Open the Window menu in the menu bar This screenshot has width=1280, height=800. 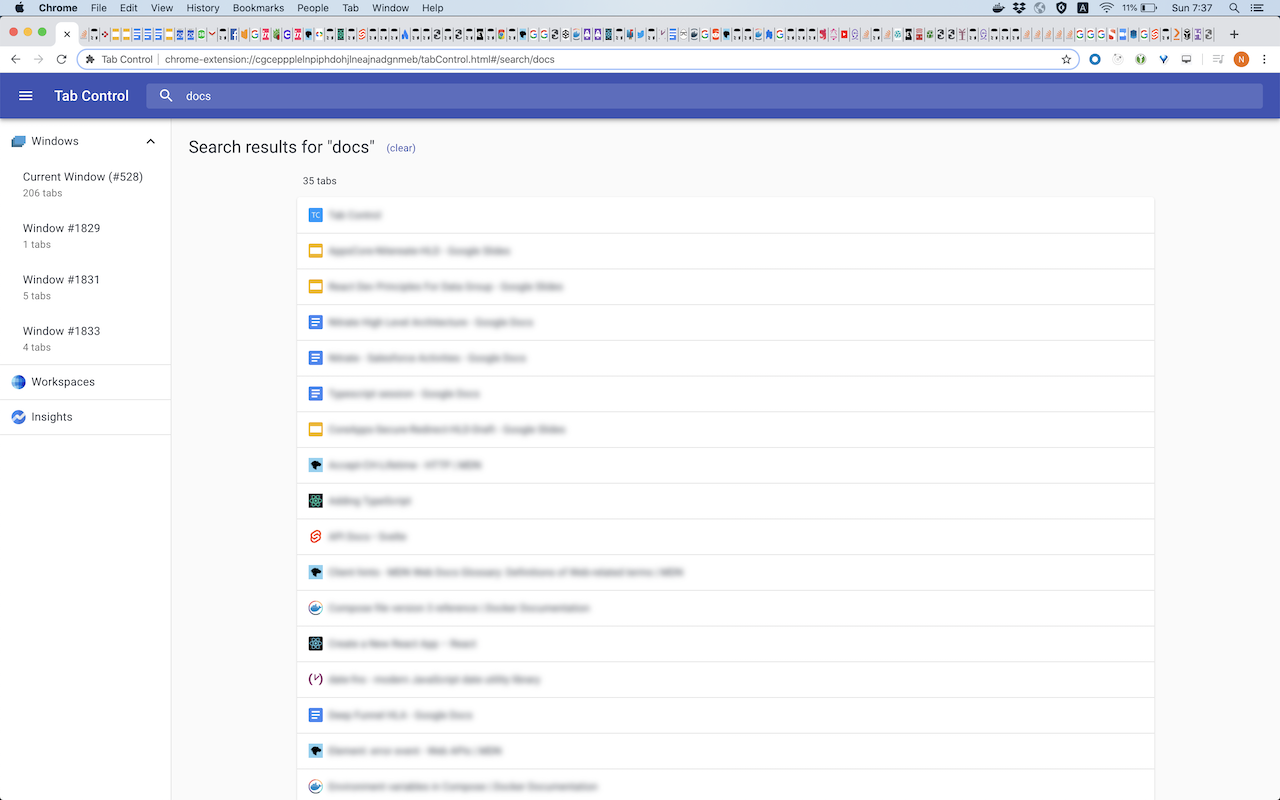tap(390, 8)
